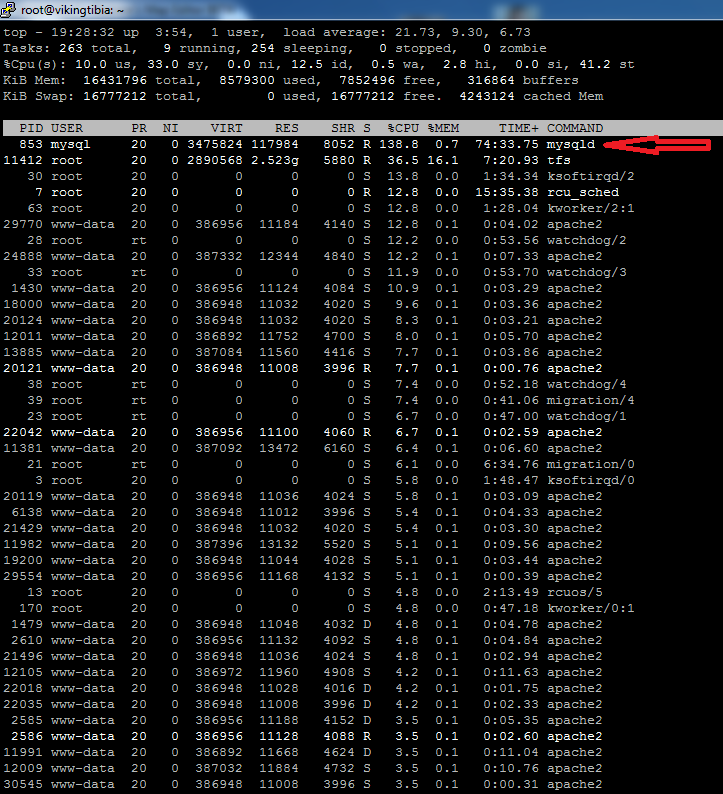Click the %CPU column header

point(403,128)
